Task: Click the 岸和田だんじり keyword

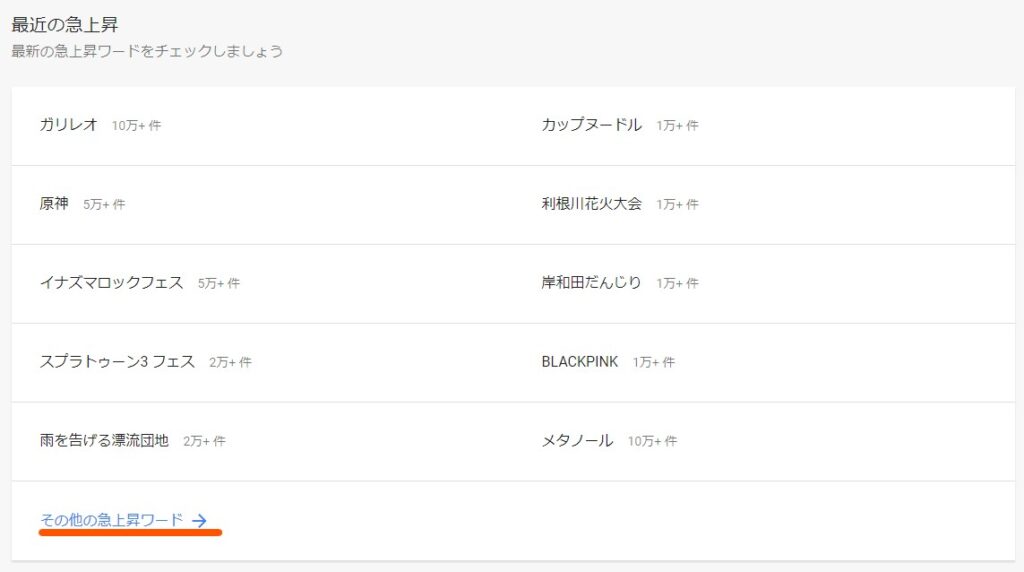Action: coord(592,283)
